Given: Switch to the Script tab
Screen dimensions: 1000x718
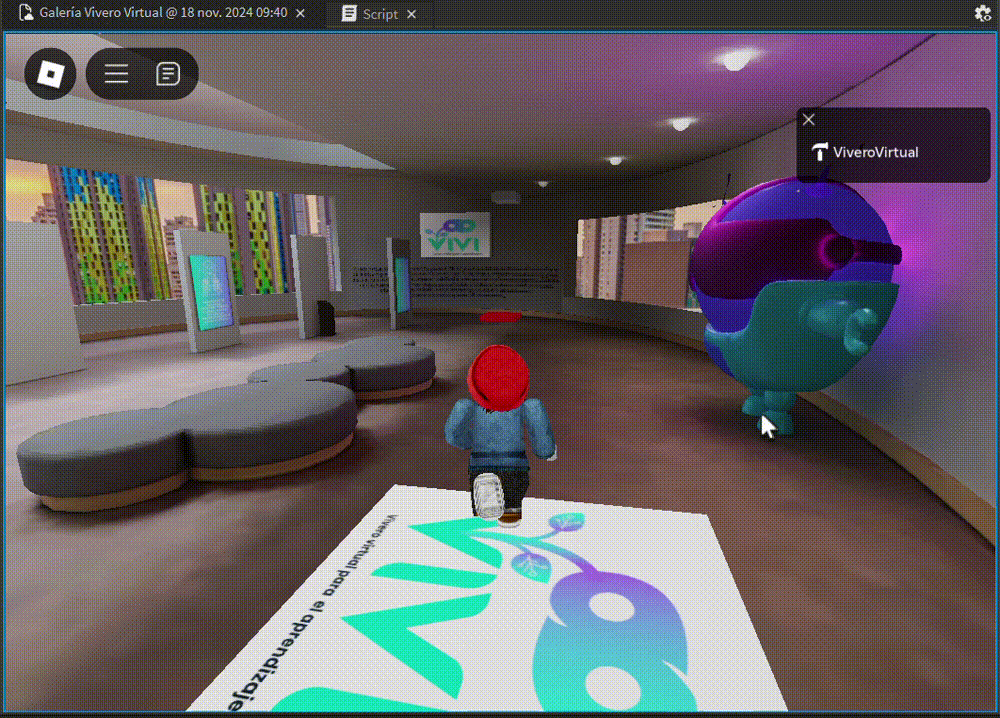Looking at the screenshot, I should (x=380, y=14).
